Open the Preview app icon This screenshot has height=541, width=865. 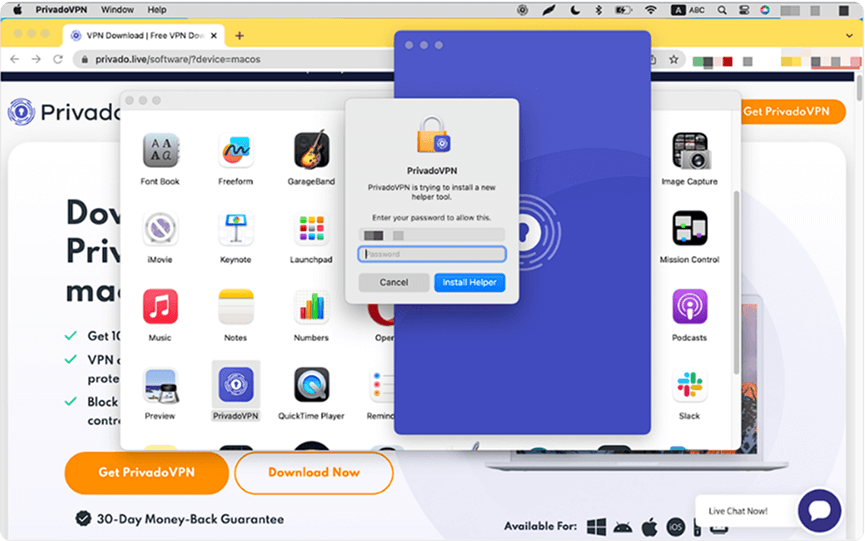coord(160,384)
